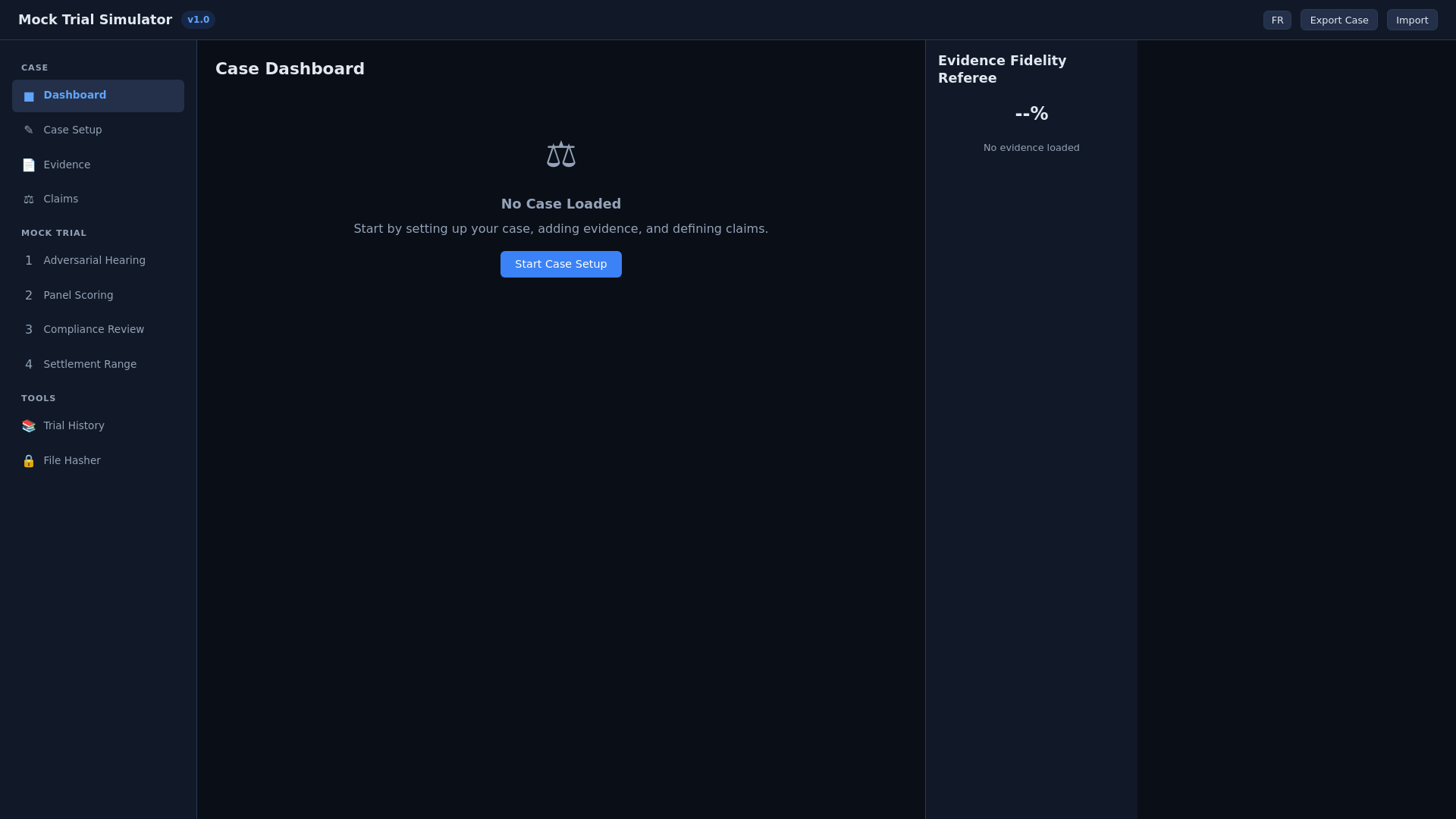Viewport: 1456px width, 819px height.
Task: Open Trial History tool
Action: pos(98,426)
